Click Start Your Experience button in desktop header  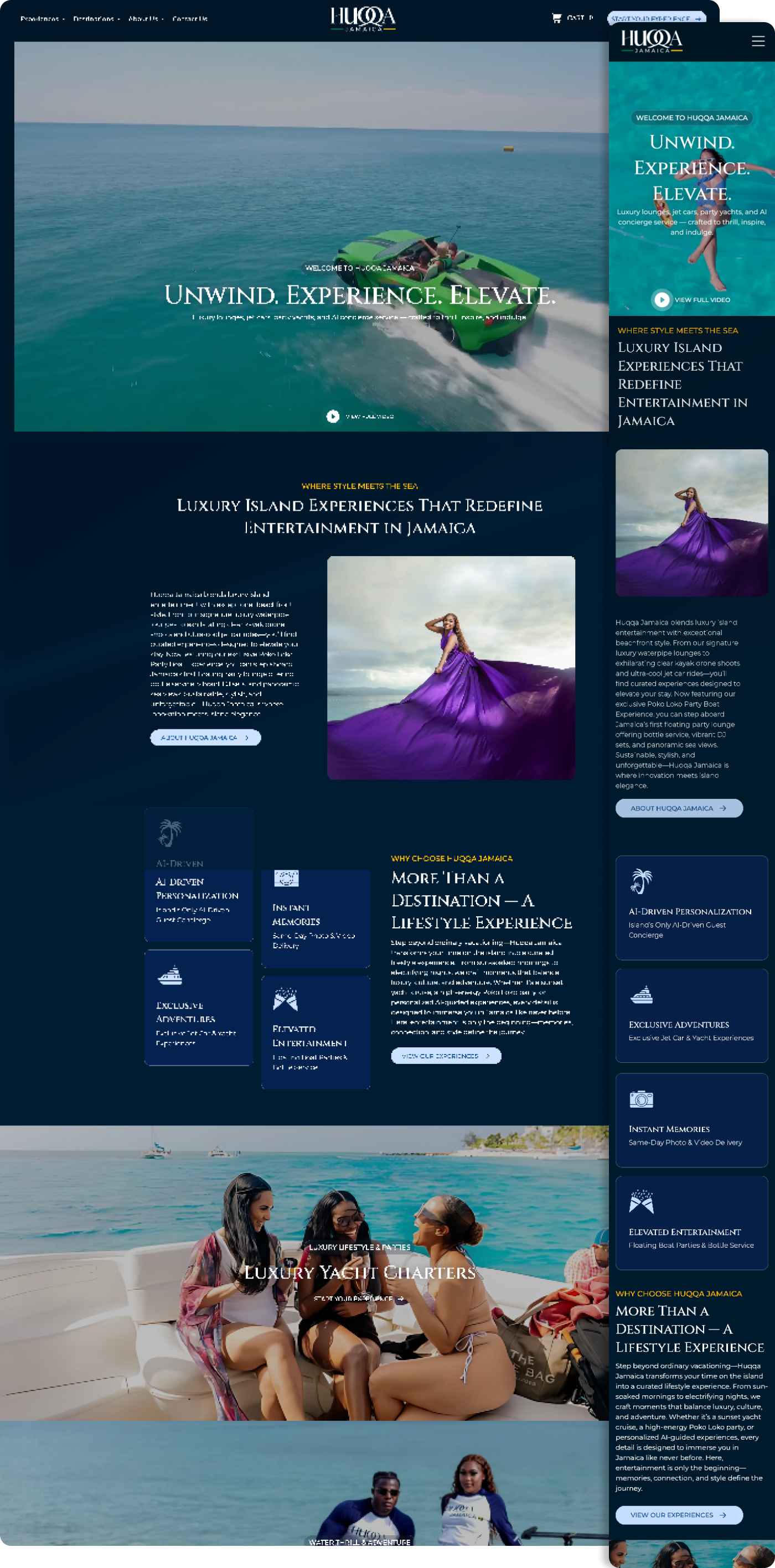coord(657,18)
